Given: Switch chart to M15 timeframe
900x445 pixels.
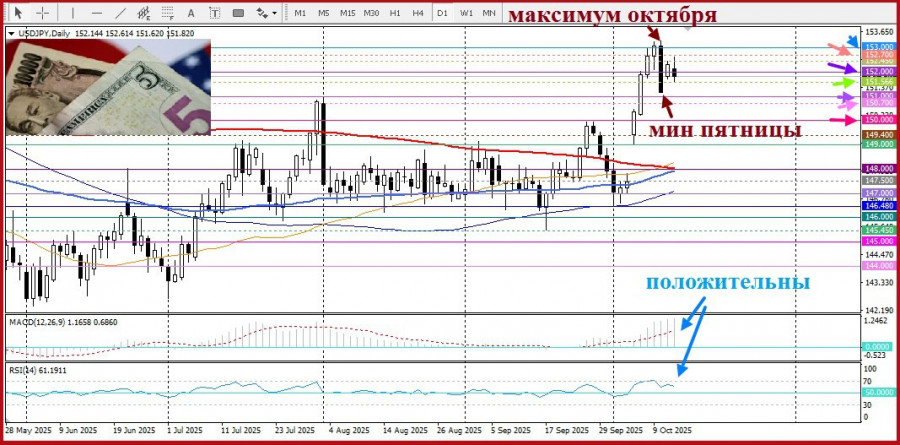Looking at the screenshot, I should pyautogui.click(x=347, y=12).
